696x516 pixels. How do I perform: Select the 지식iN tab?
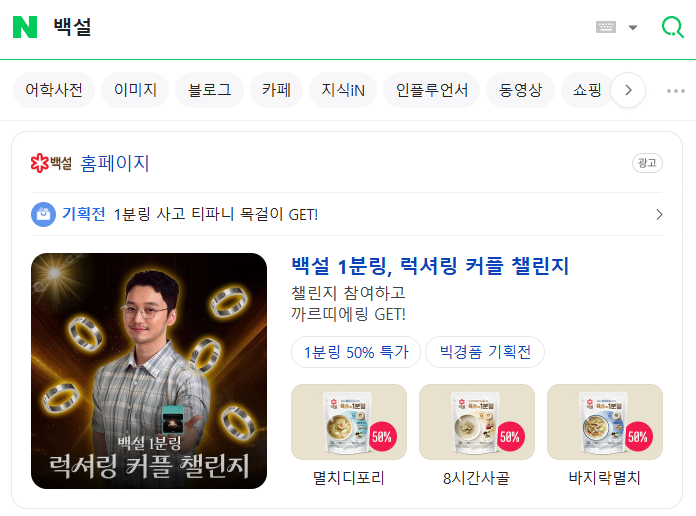click(x=343, y=90)
